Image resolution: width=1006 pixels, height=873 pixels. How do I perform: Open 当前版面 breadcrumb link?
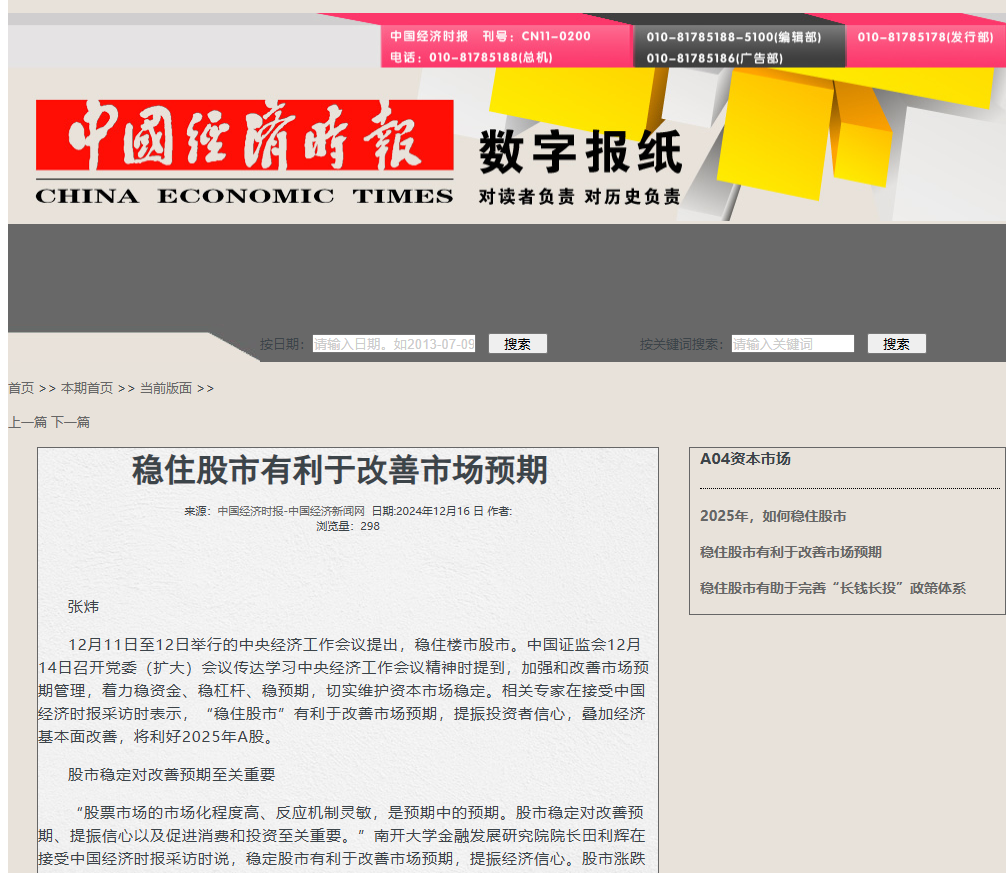pos(165,388)
